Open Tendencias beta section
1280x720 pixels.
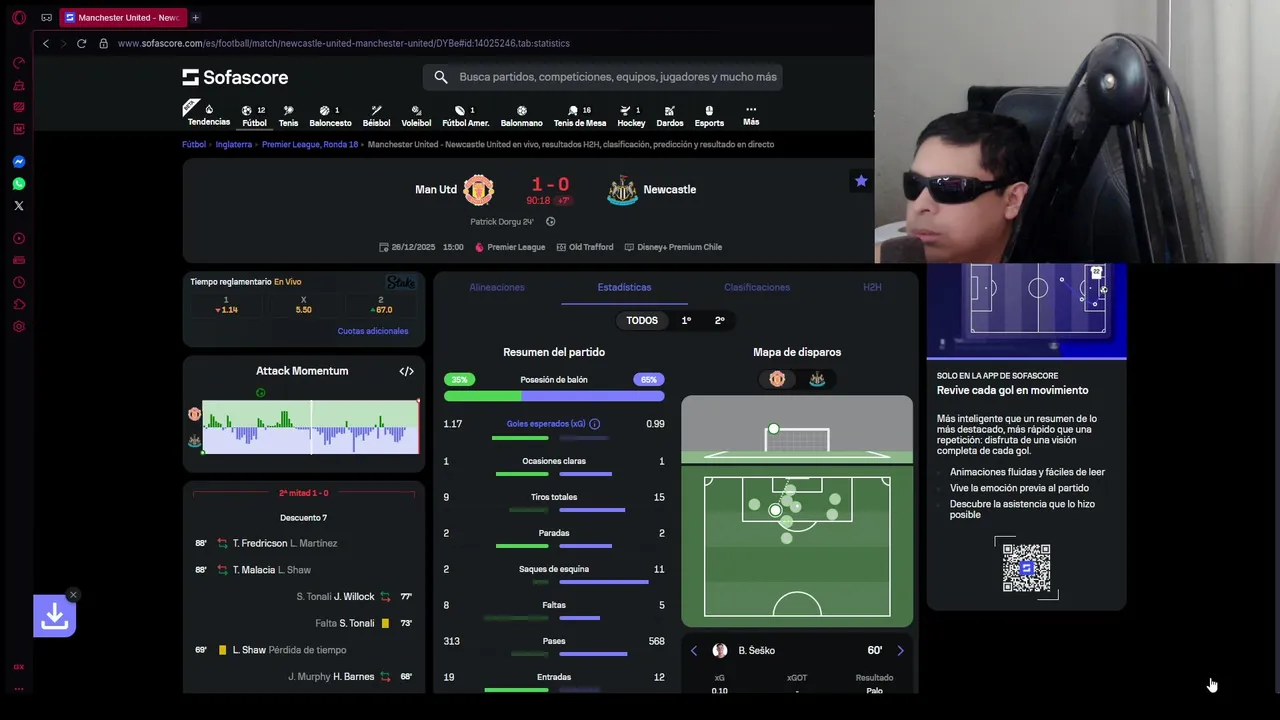(208, 115)
